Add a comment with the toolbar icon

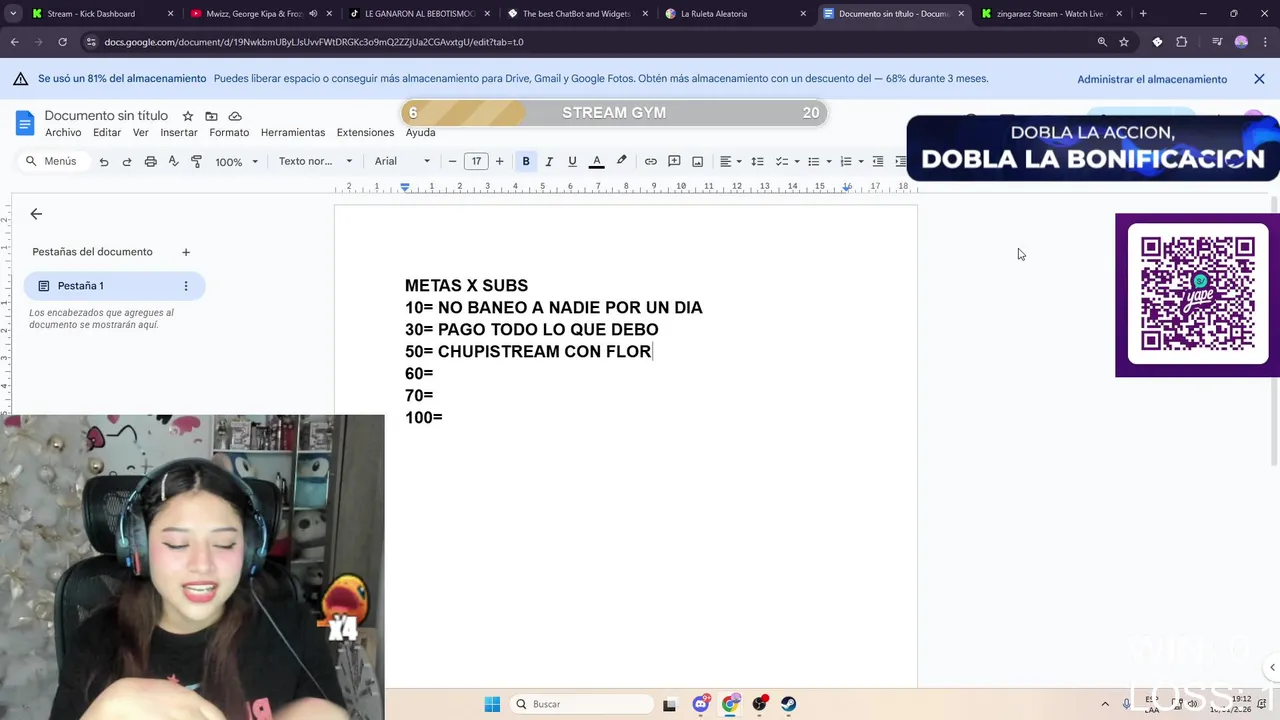click(674, 161)
